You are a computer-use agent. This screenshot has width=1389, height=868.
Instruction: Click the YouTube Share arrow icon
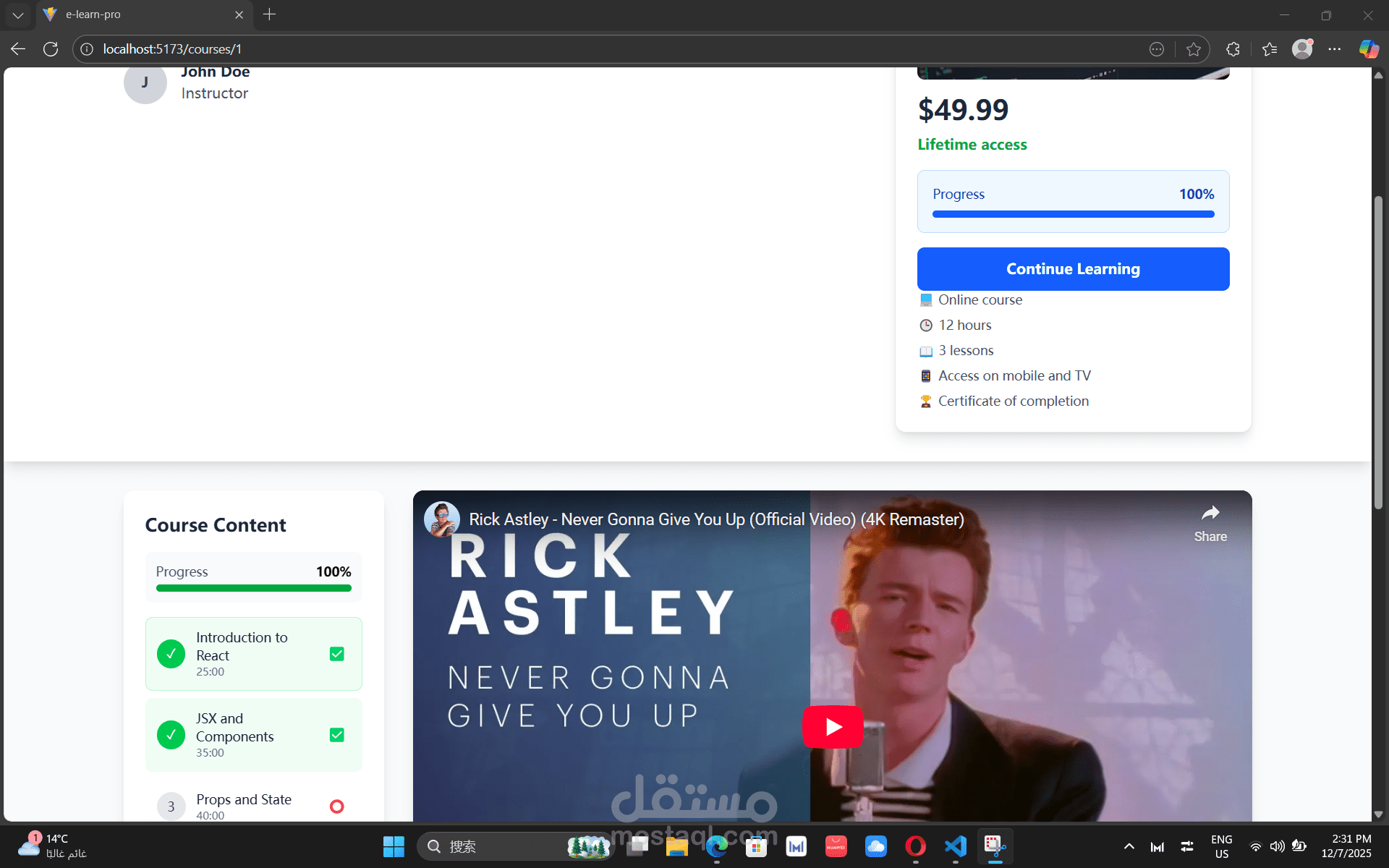click(1210, 514)
